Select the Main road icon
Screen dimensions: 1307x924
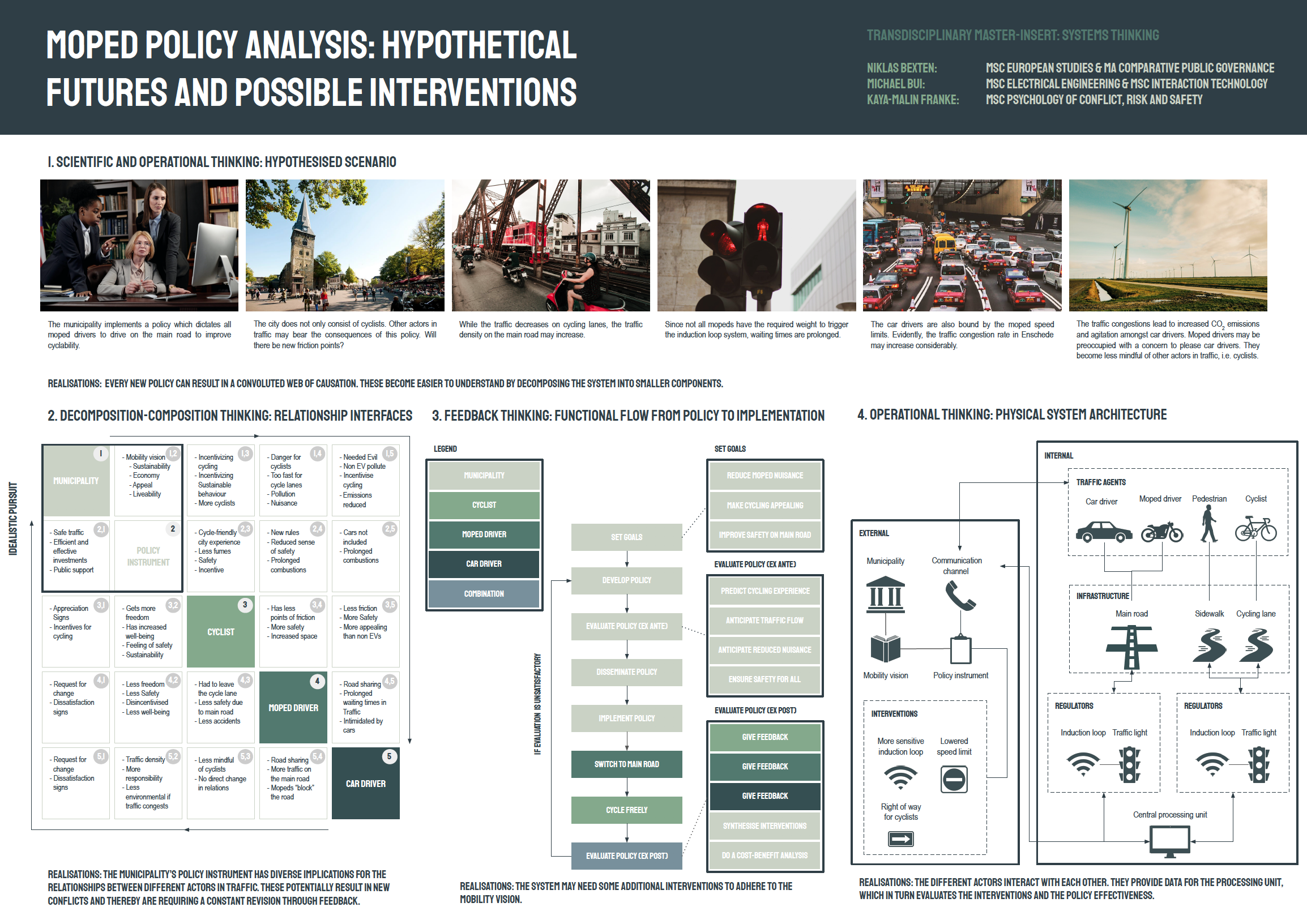pos(1131,647)
